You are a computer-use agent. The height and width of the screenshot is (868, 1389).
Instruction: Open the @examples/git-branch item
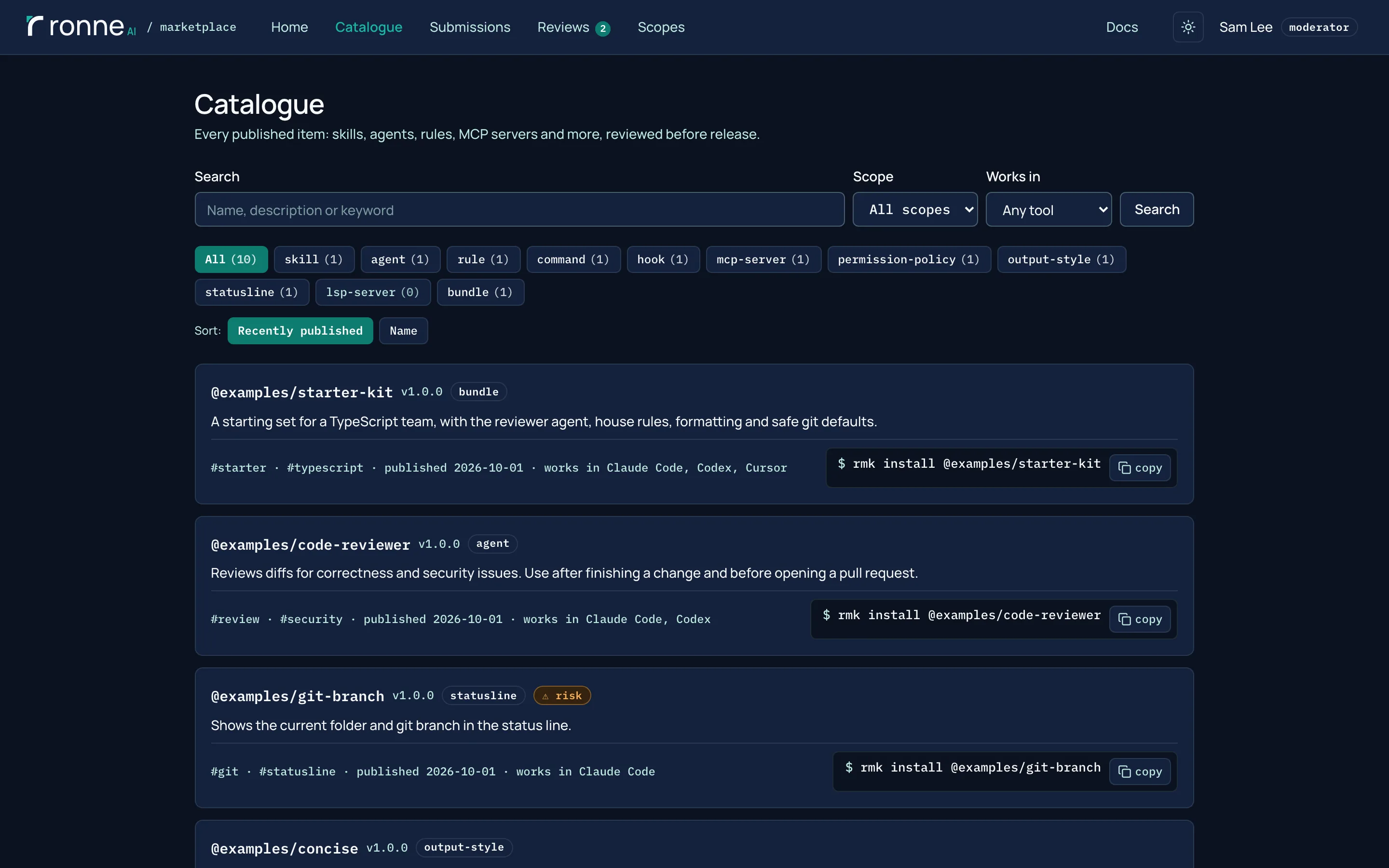(x=297, y=696)
